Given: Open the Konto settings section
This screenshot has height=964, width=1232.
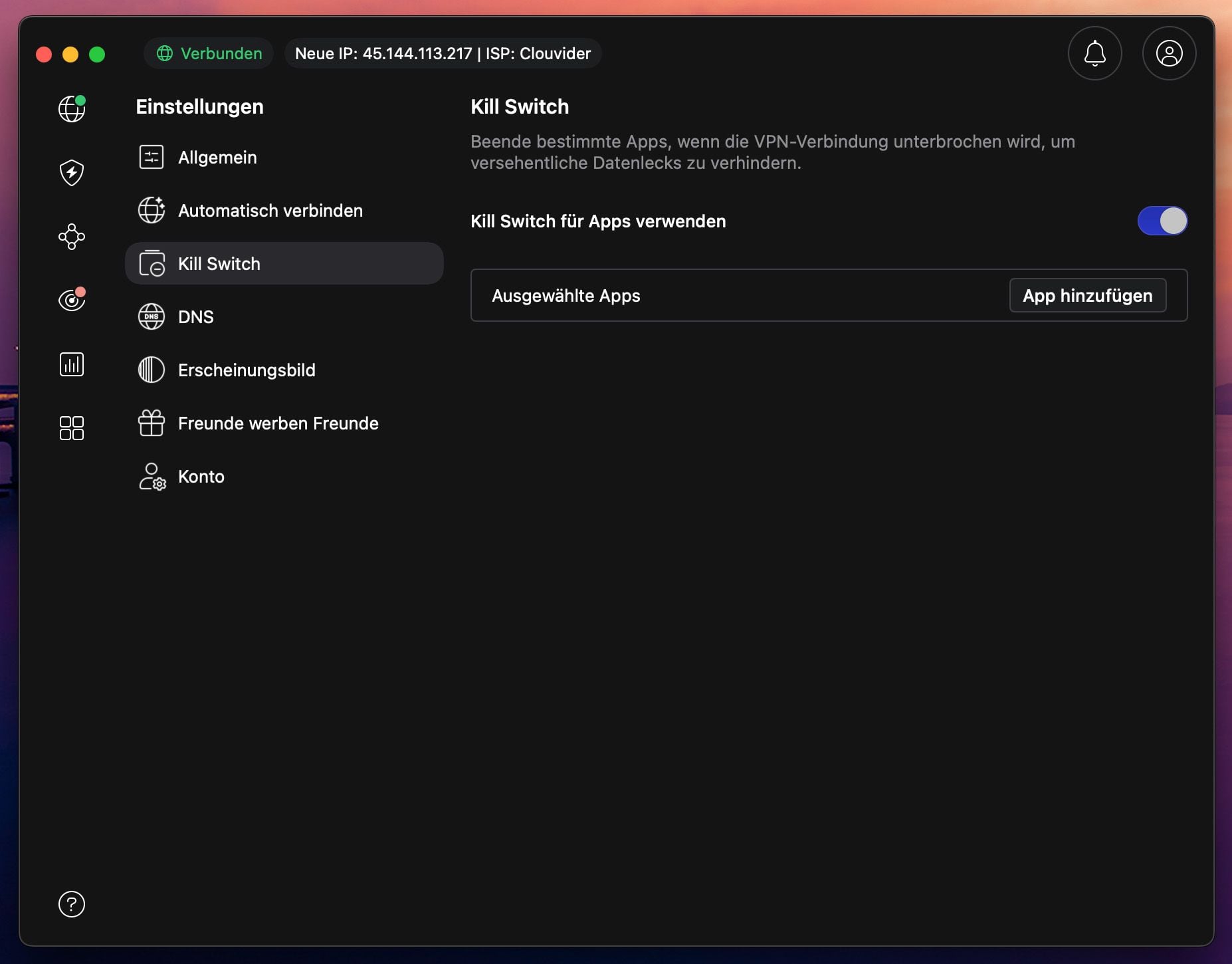Looking at the screenshot, I should (x=201, y=476).
